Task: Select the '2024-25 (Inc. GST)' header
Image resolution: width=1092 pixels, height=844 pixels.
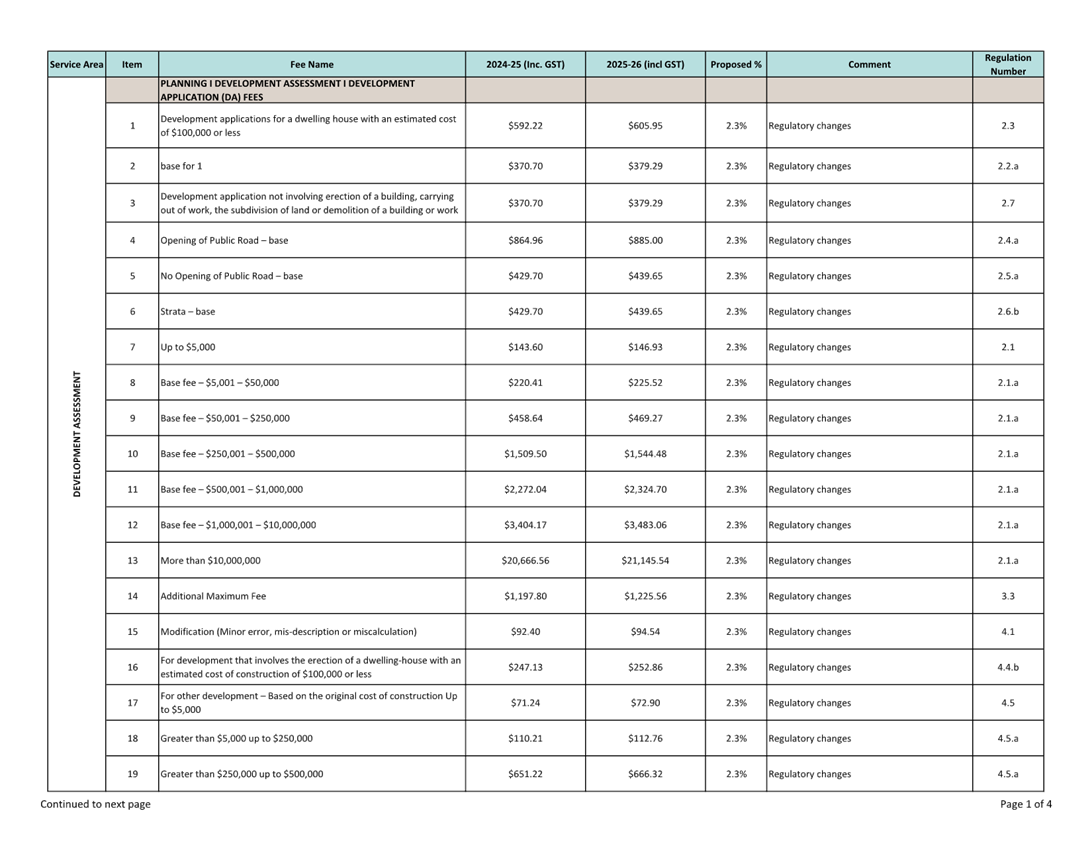Action: click(x=525, y=64)
